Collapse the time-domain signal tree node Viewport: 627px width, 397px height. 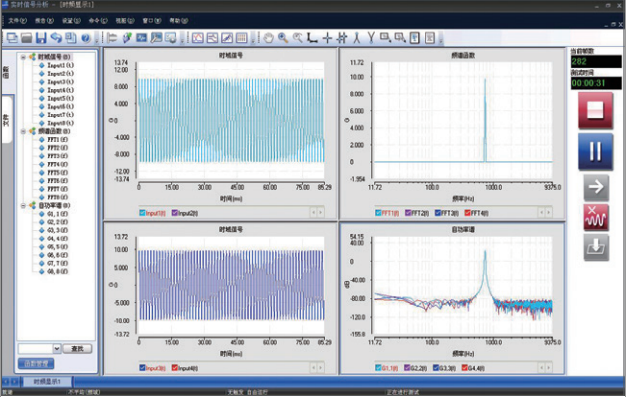tap(23, 57)
